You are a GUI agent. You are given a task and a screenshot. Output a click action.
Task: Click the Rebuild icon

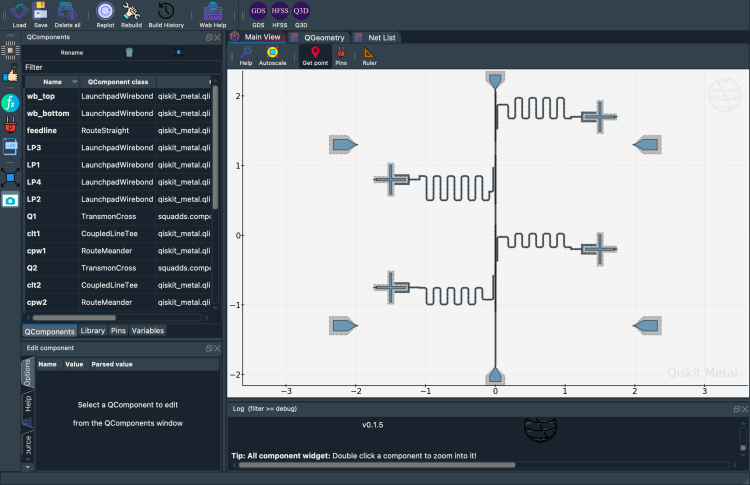[x=131, y=15]
